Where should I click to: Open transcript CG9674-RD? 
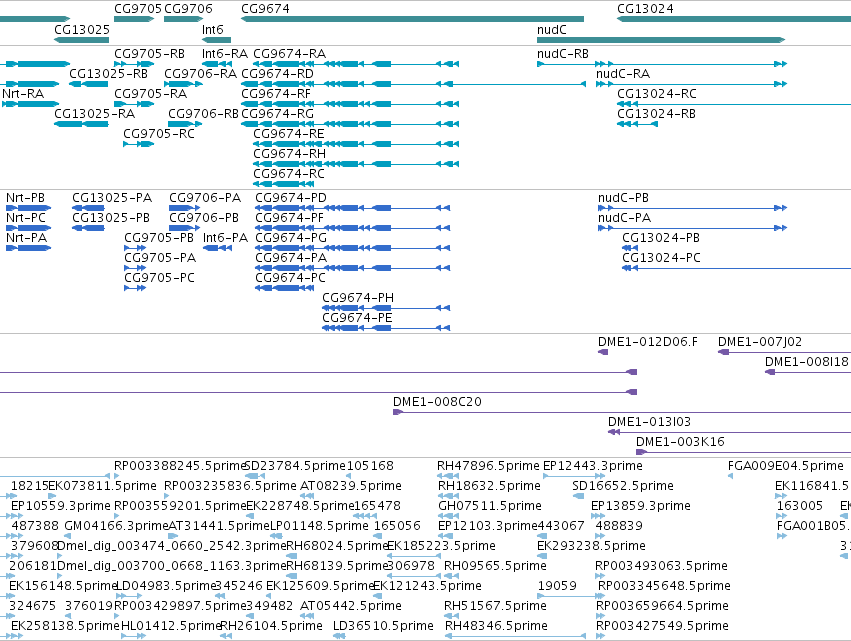click(x=277, y=74)
